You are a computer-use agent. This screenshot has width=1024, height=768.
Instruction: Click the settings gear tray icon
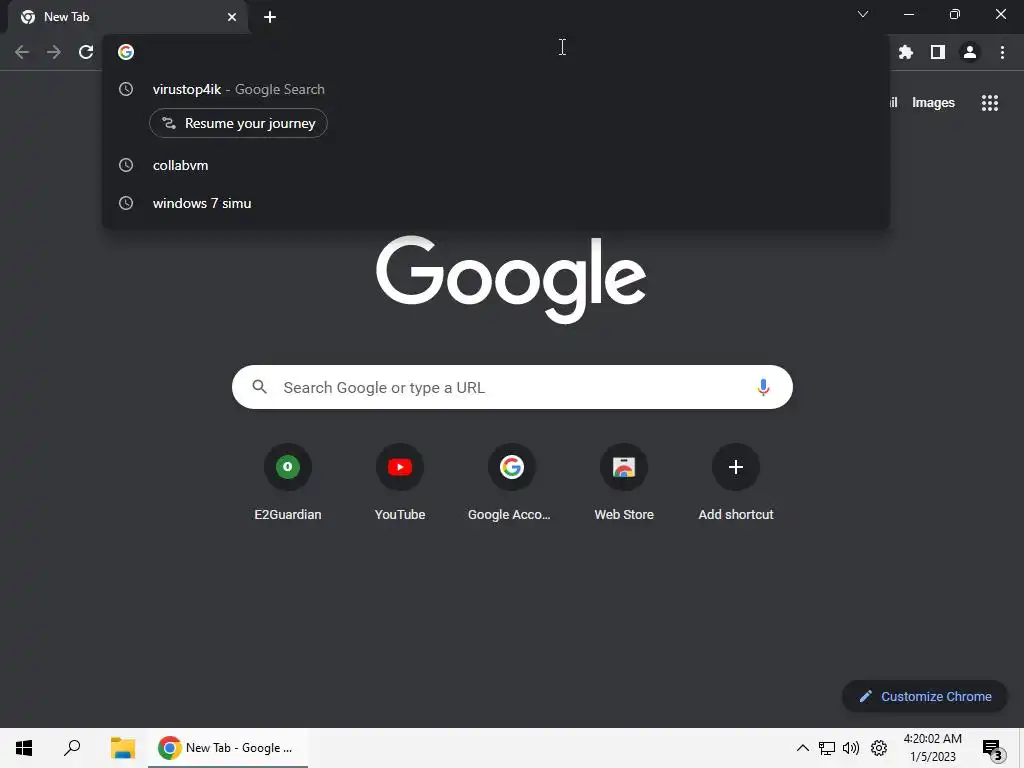879,748
